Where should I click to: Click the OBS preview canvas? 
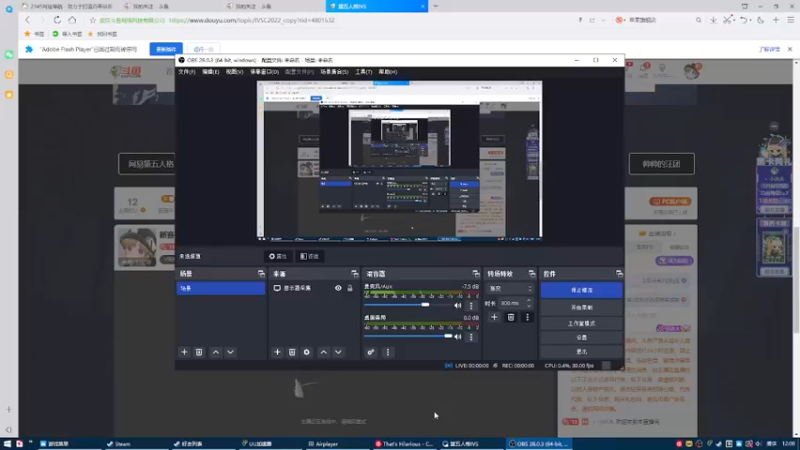point(399,160)
